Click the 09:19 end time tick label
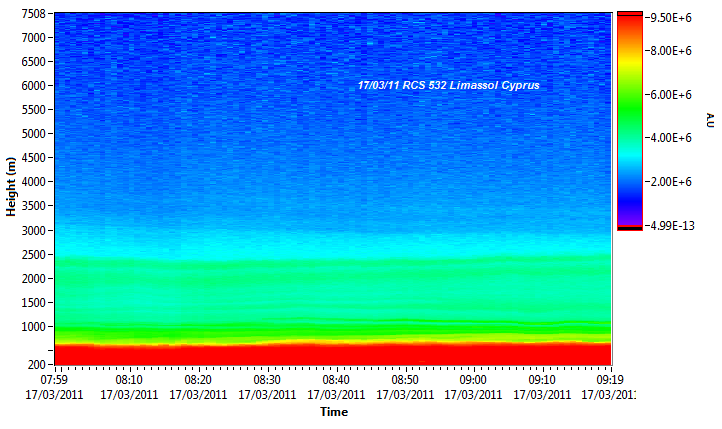 (x=610, y=380)
